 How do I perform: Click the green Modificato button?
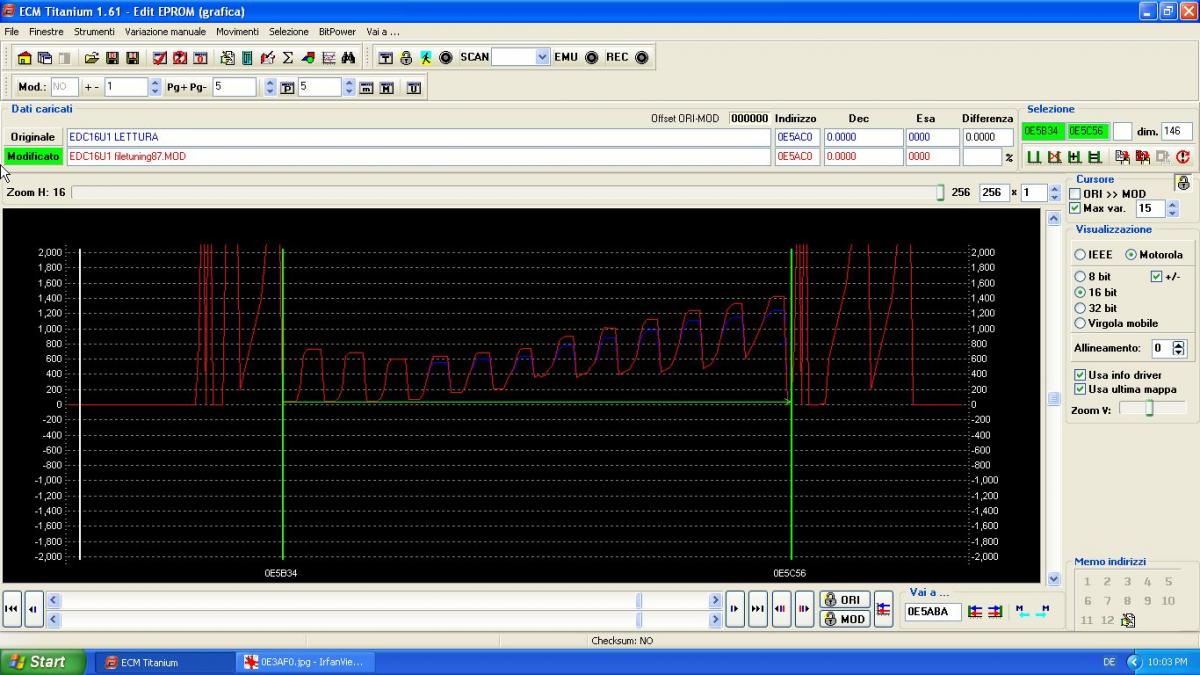pyautogui.click(x=33, y=157)
